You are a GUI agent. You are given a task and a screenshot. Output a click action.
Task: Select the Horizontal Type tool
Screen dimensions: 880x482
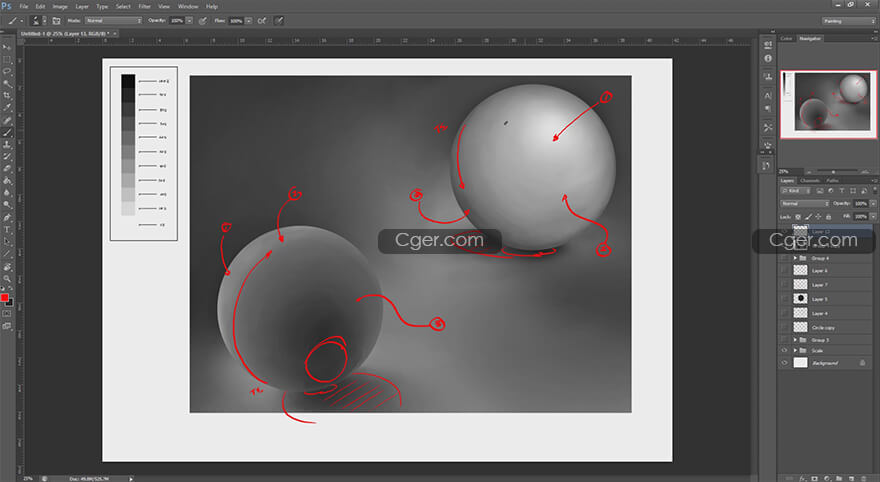[x=7, y=229]
